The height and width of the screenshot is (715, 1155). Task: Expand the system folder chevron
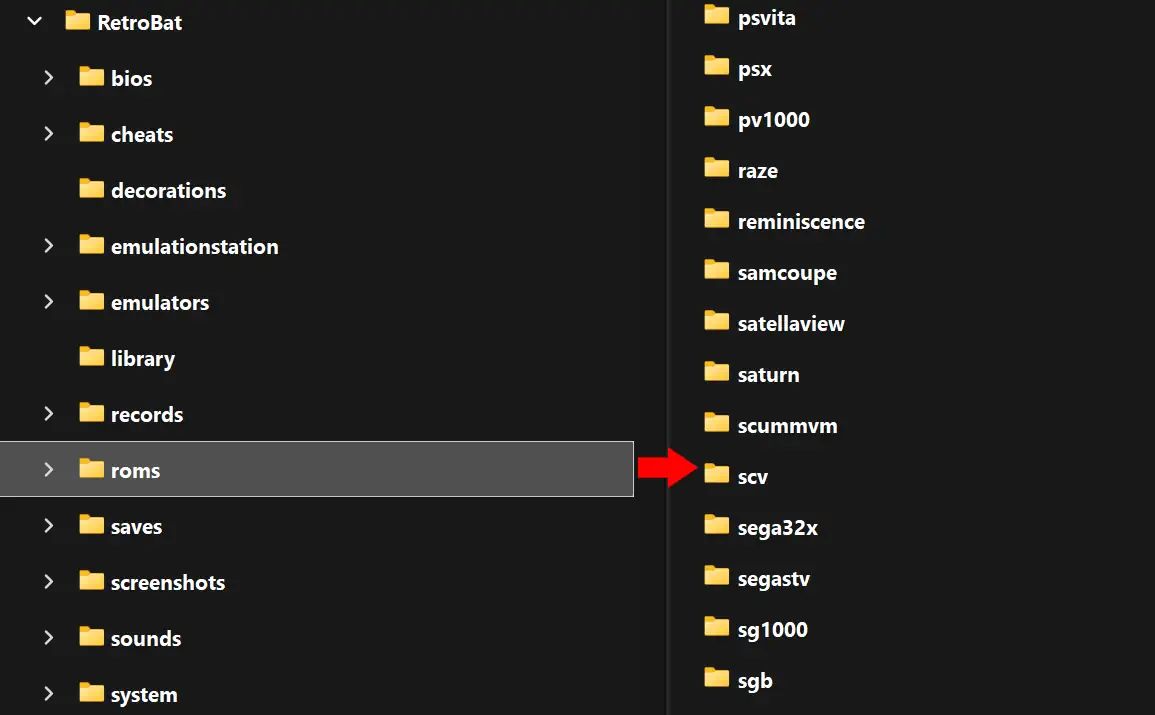pos(49,693)
